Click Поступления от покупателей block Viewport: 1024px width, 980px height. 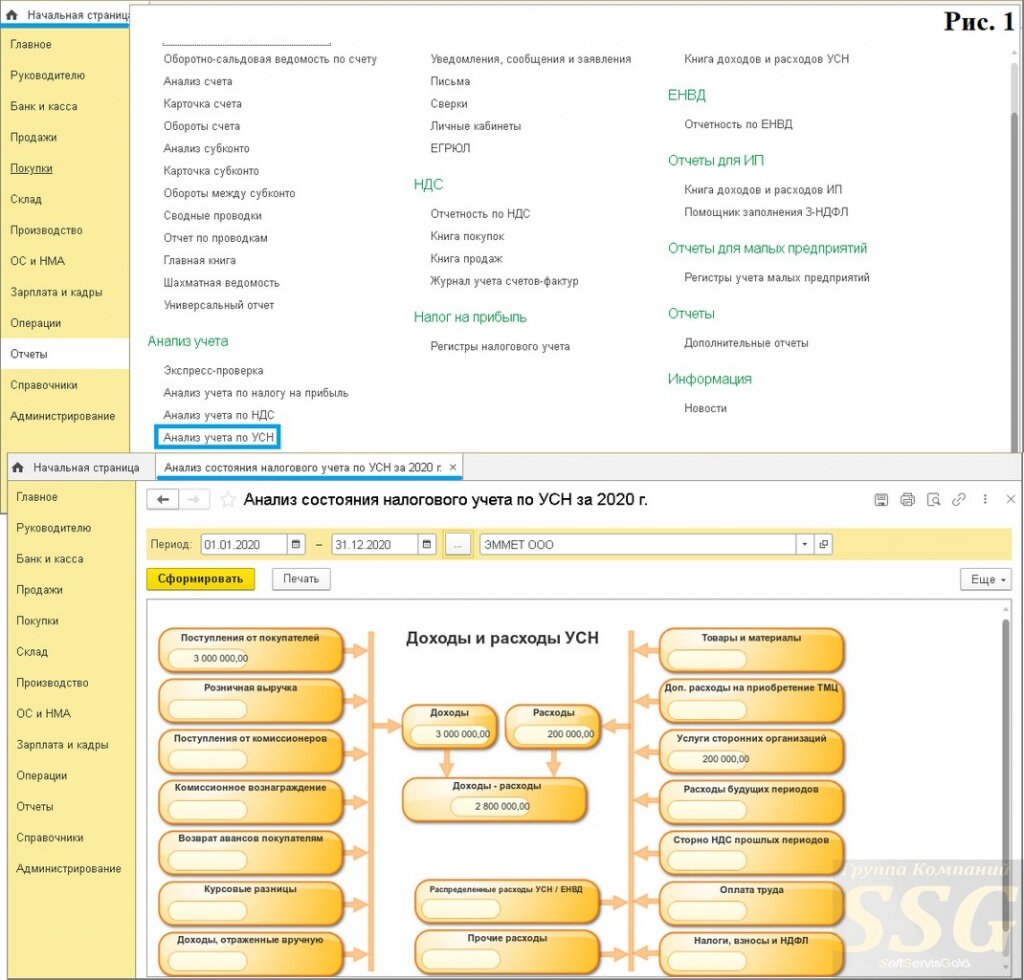tap(251, 650)
